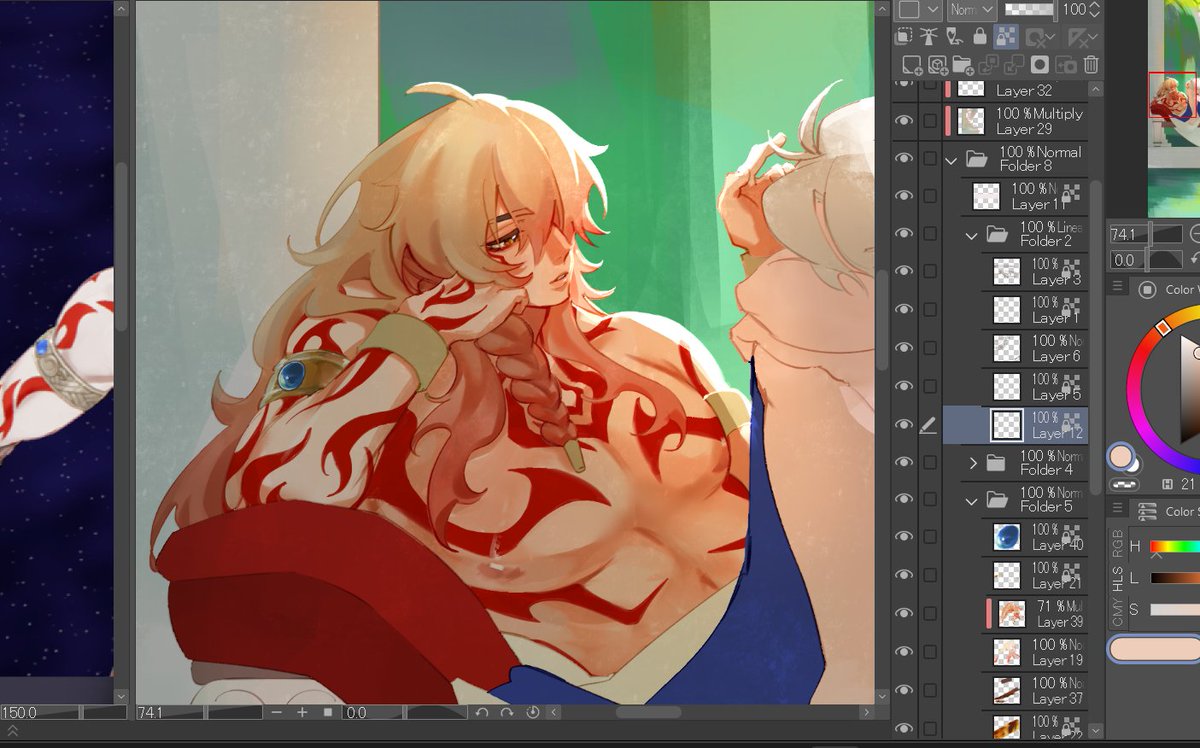The width and height of the screenshot is (1200, 748).
Task: Open the blending mode 'Norm' dropdown
Action: 972,9
